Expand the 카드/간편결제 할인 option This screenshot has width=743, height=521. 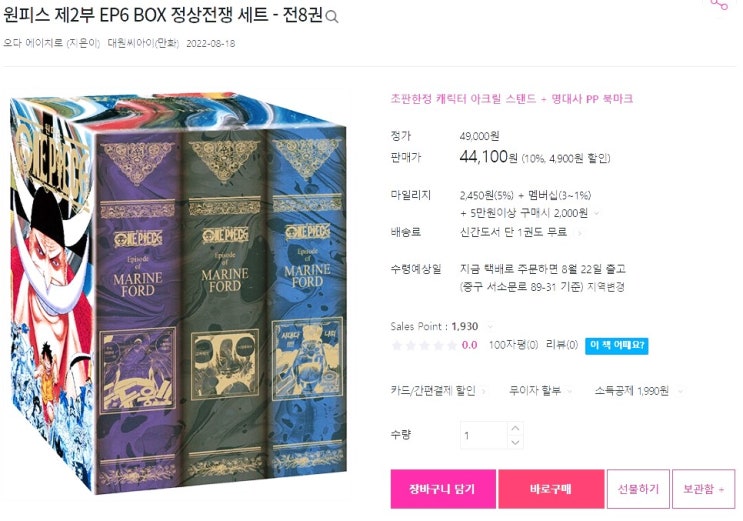click(x=438, y=391)
